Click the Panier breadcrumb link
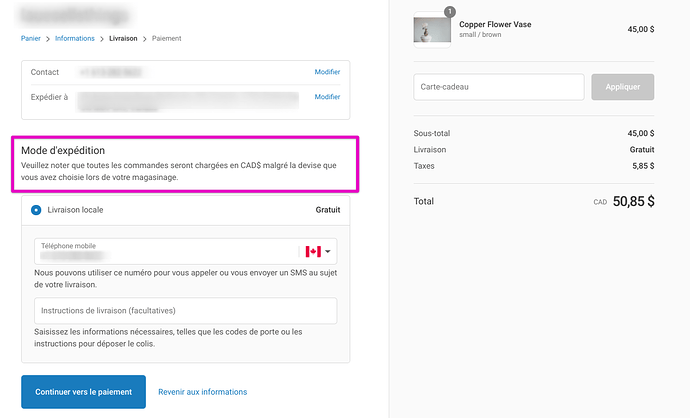Screen dimensions: 690x418 click(x=31, y=38)
